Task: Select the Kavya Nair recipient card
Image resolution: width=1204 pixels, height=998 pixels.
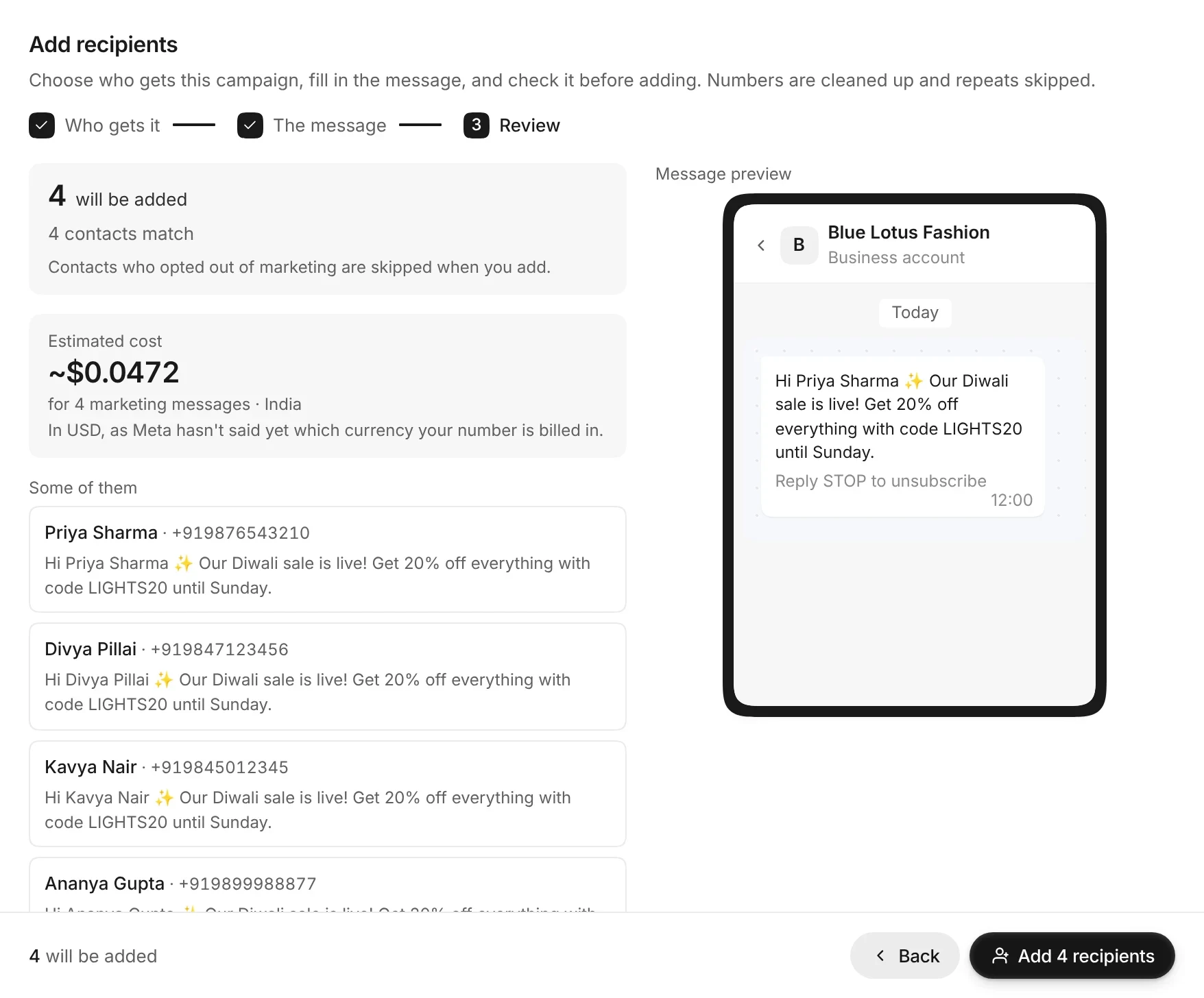Action: coord(328,794)
